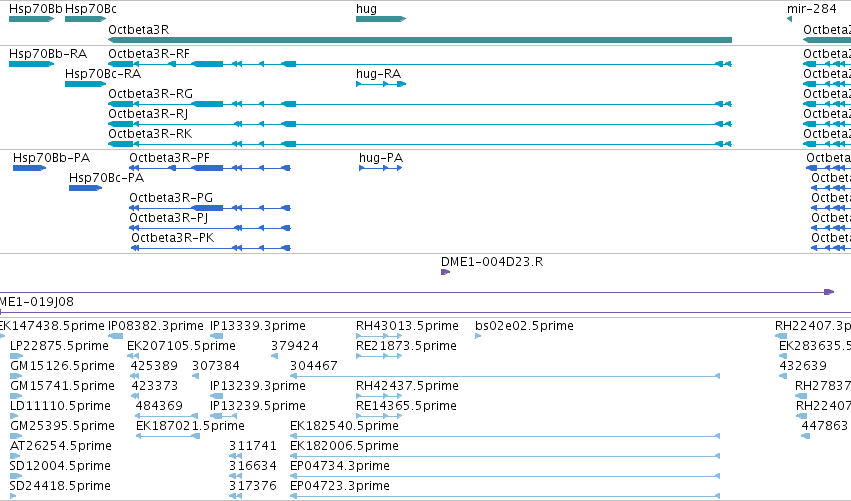
Task: Select EST LP22875.5prime
Action: pos(59,346)
